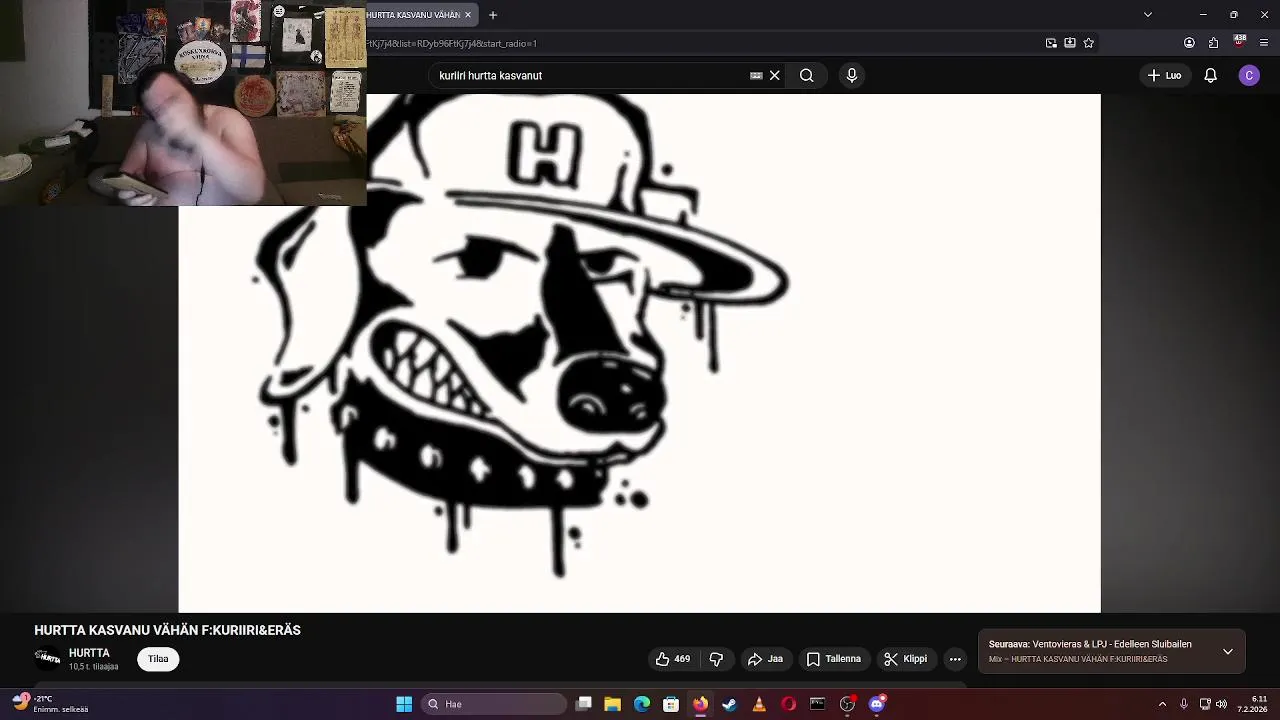The image size is (1280, 720).
Task: Create a clip with Klippi
Action: coord(905,659)
